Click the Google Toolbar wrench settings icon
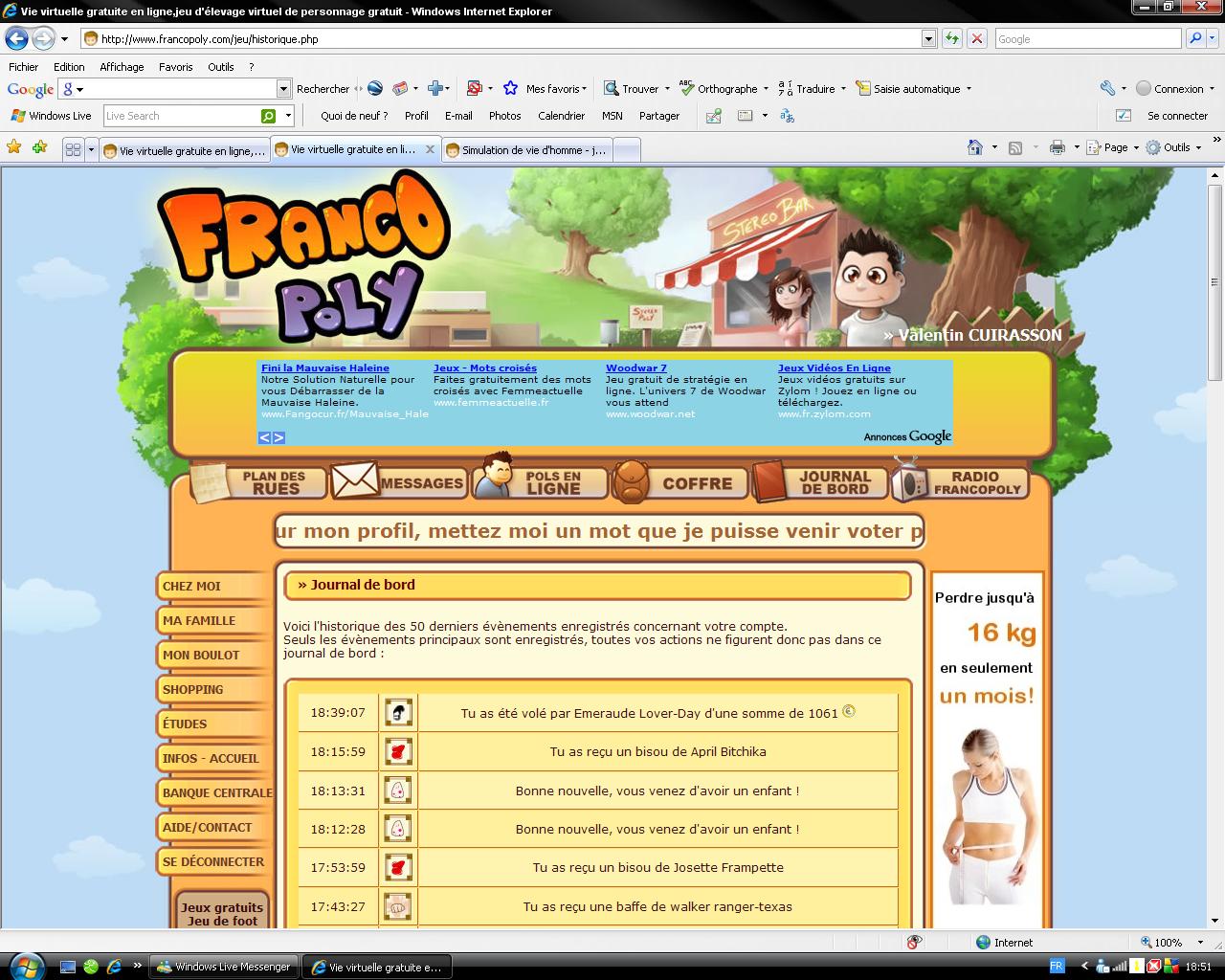 [x=1107, y=88]
